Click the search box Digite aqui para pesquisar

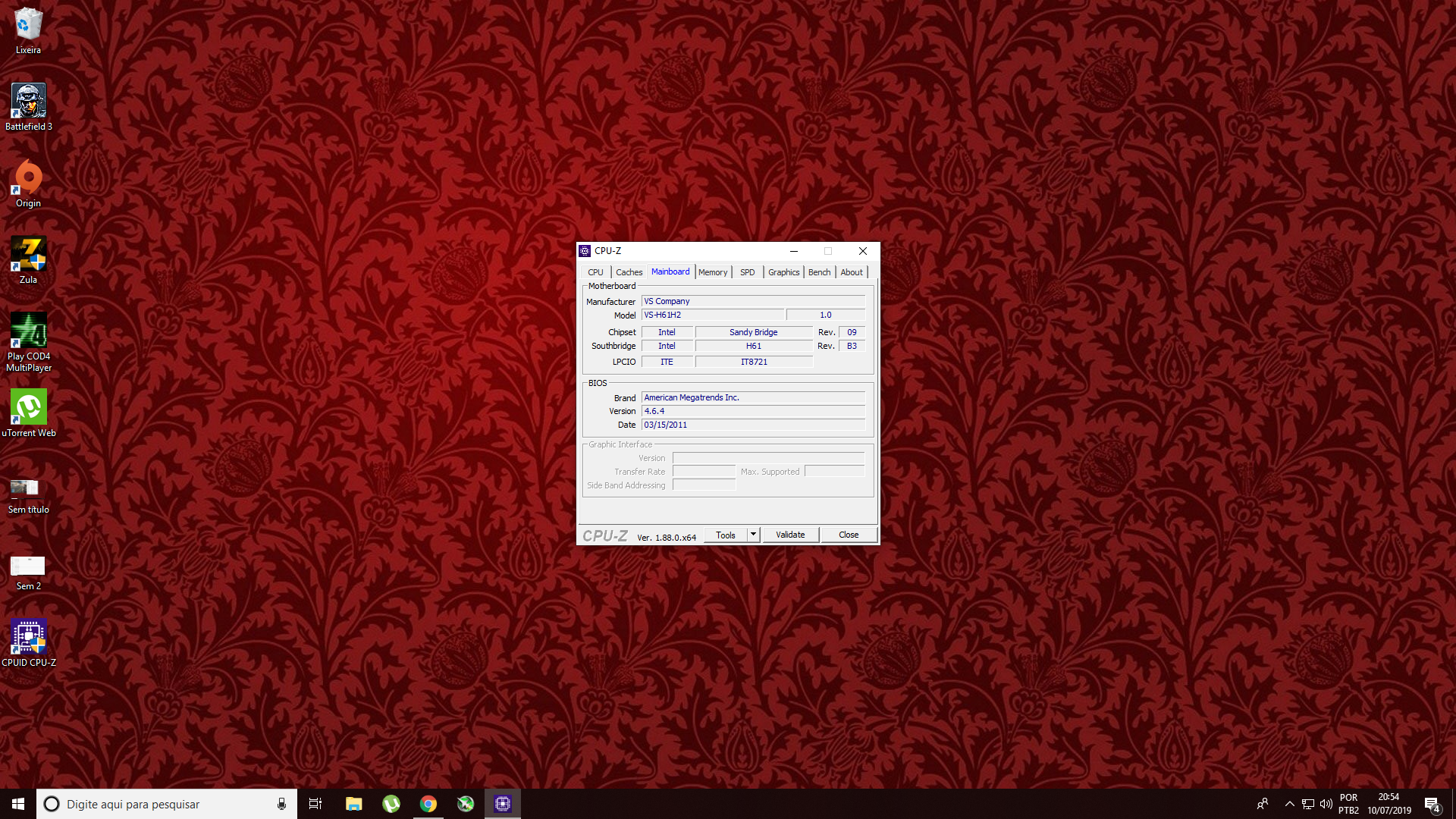click(167, 804)
